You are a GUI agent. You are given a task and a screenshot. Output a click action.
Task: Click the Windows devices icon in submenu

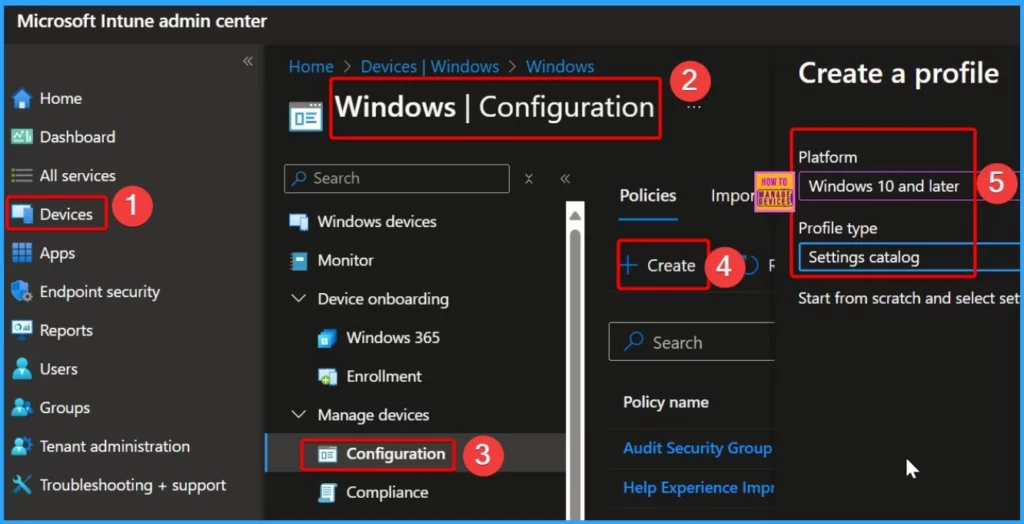299,221
